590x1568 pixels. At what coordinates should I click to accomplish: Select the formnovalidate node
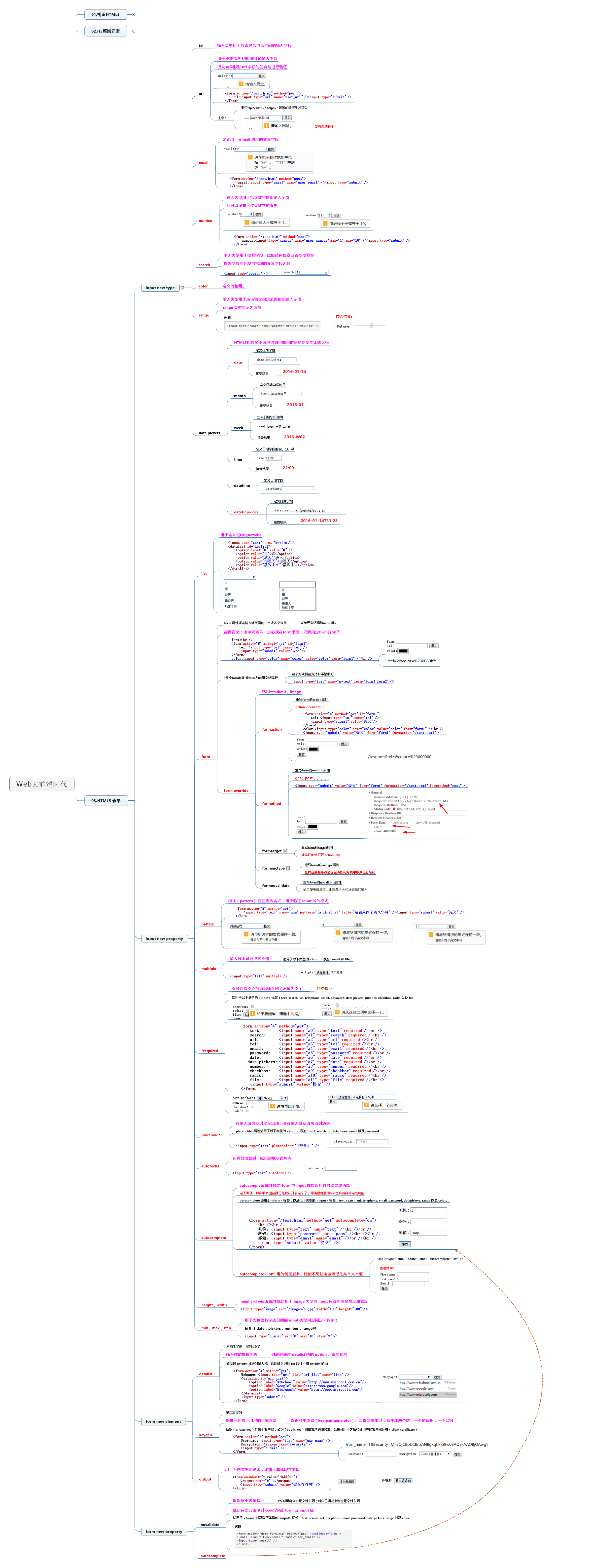point(276,886)
